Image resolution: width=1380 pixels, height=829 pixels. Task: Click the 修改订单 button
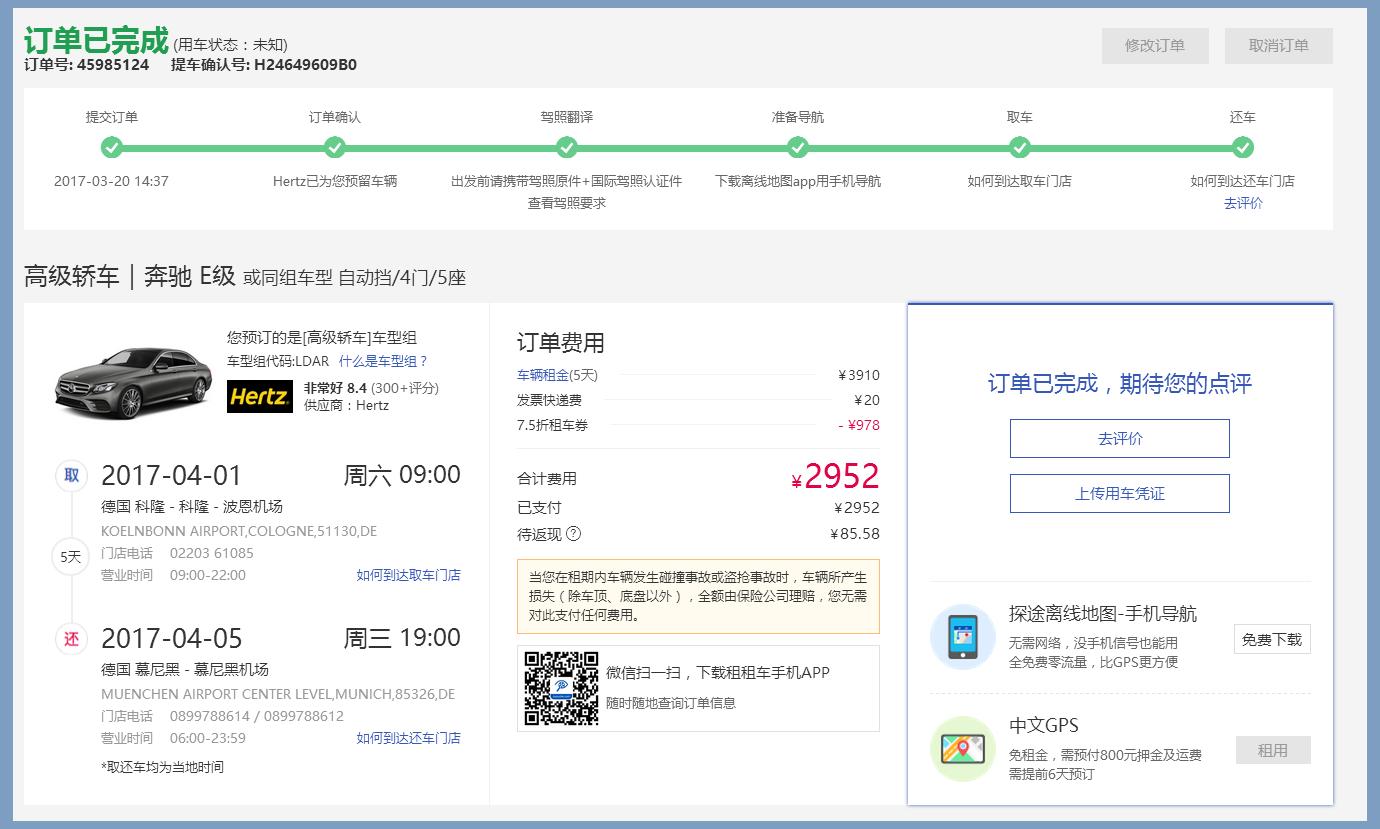coord(1155,45)
